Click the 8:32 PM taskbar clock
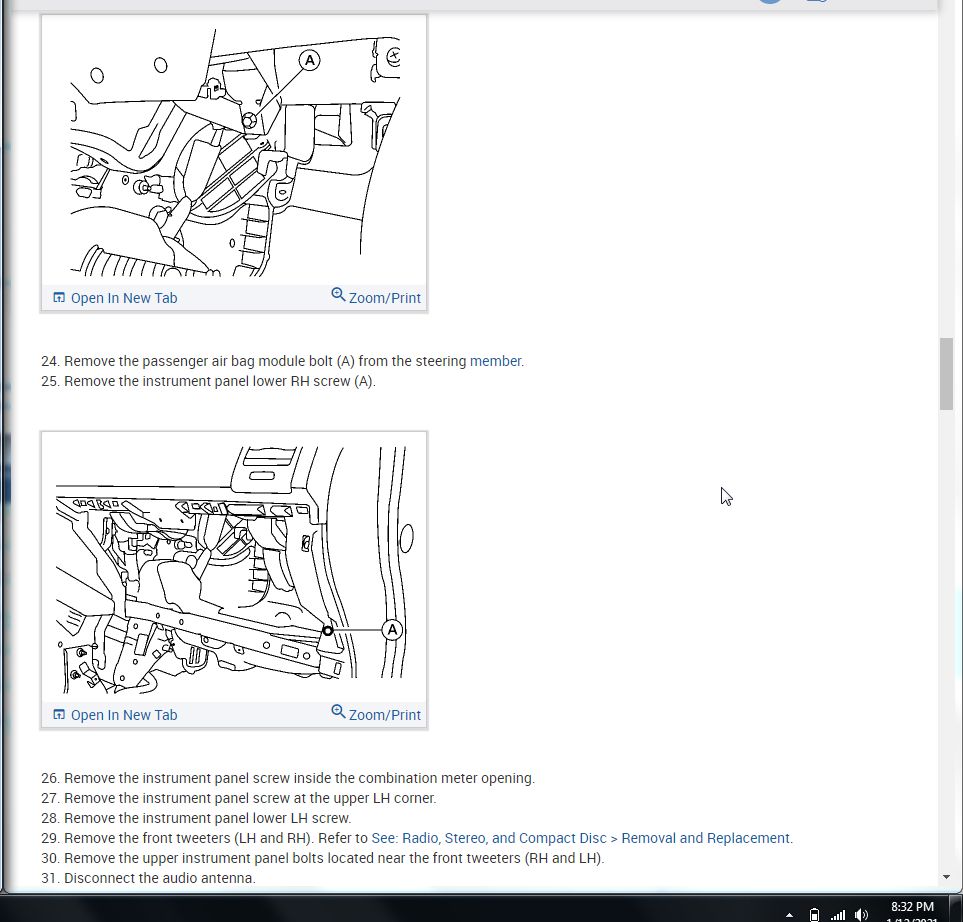 (x=912, y=907)
